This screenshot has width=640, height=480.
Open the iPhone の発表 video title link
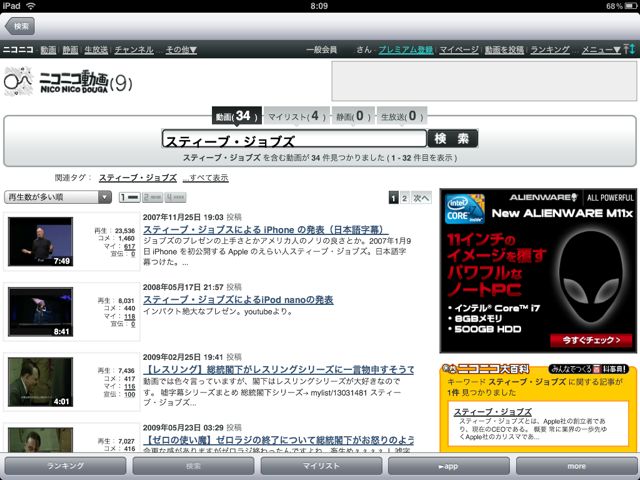click(265, 230)
